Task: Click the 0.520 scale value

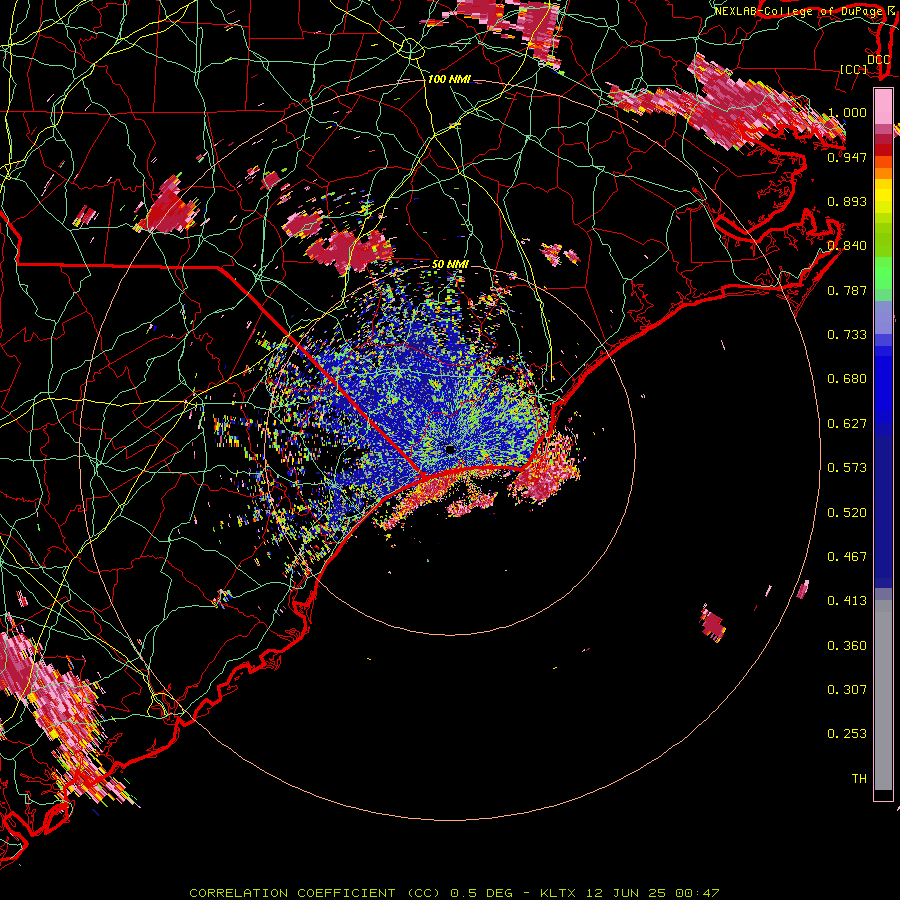Action: [847, 513]
